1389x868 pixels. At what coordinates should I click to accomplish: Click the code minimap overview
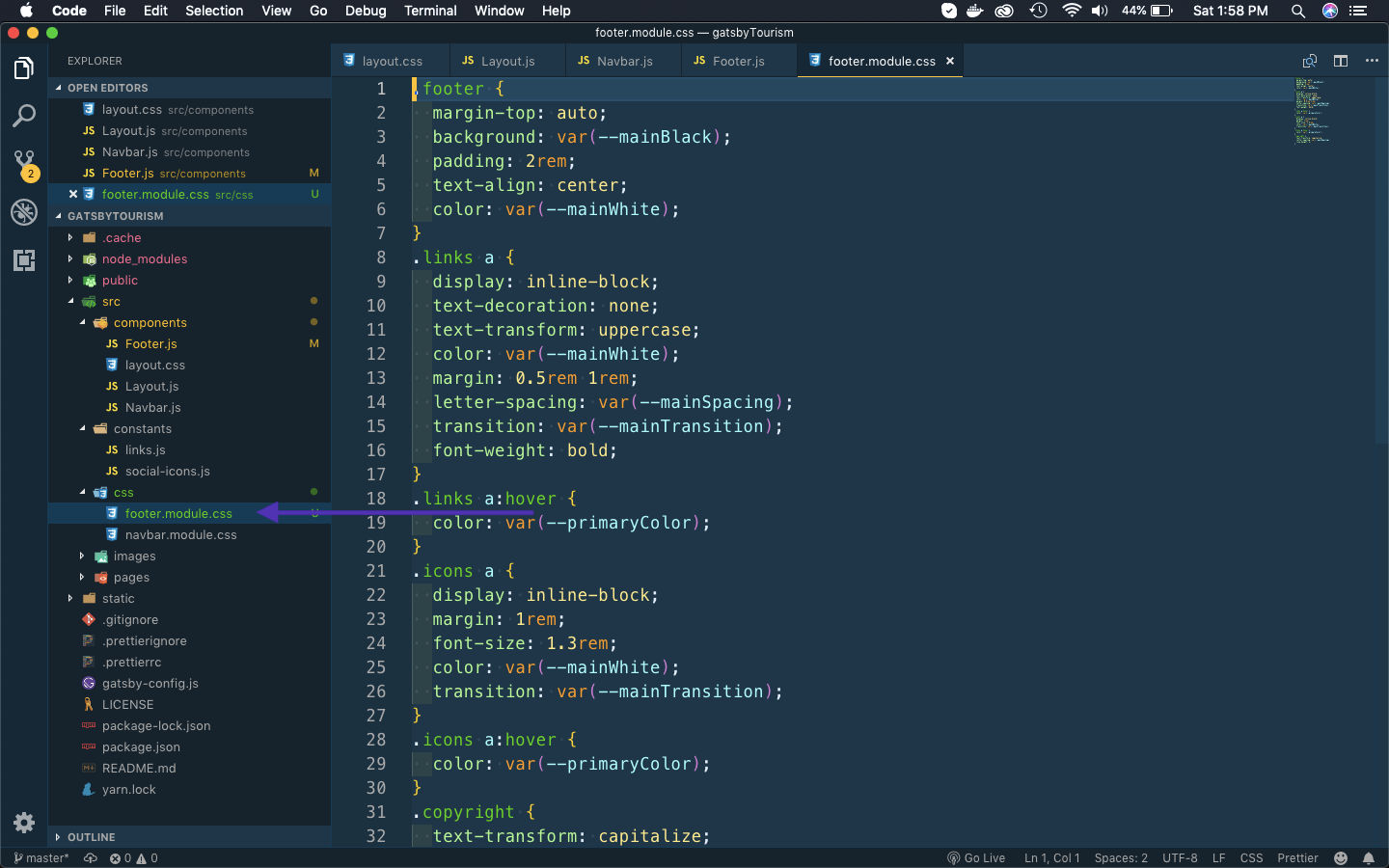coord(1312,111)
